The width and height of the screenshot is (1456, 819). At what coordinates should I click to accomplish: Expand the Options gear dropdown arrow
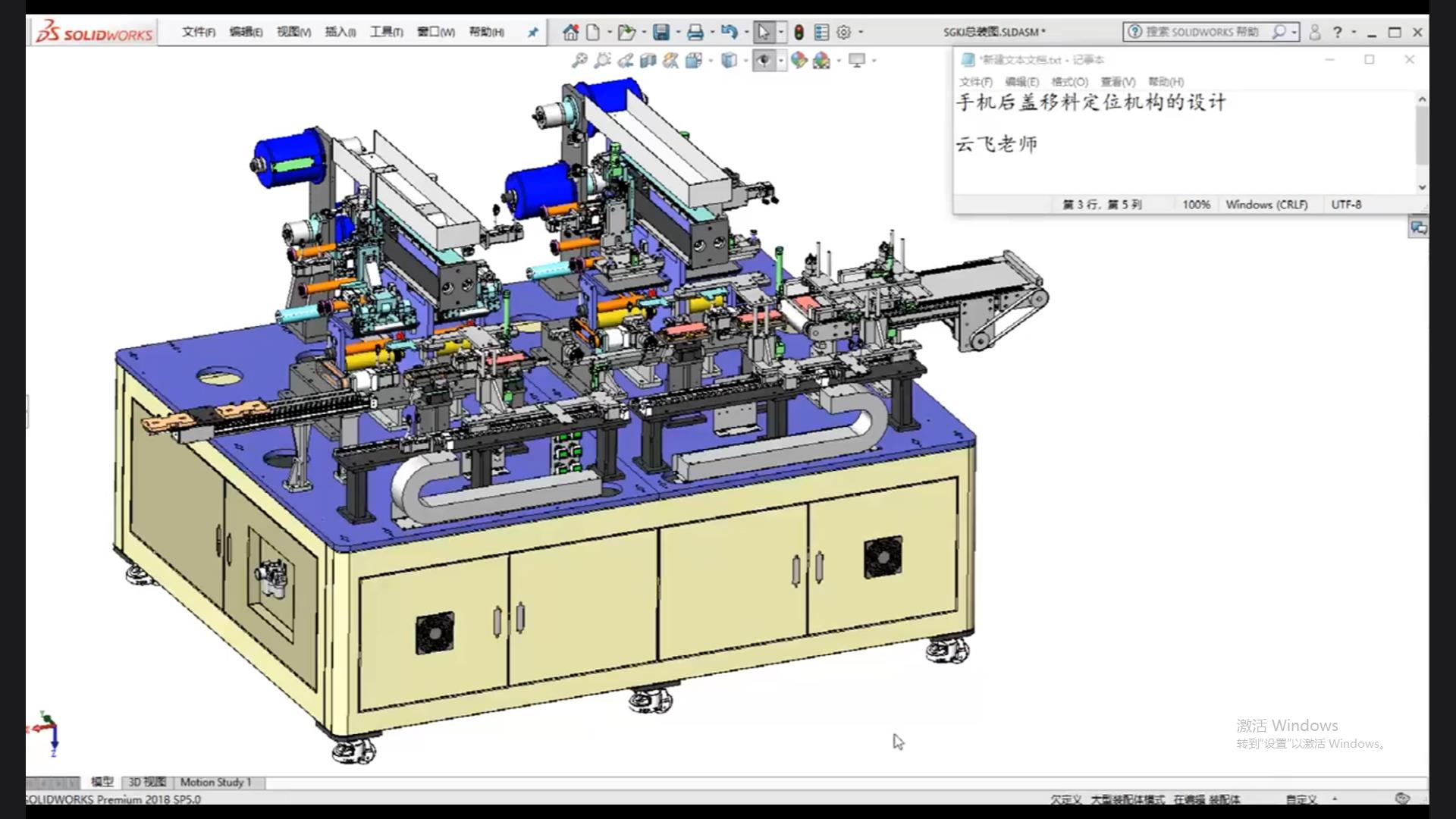[861, 32]
